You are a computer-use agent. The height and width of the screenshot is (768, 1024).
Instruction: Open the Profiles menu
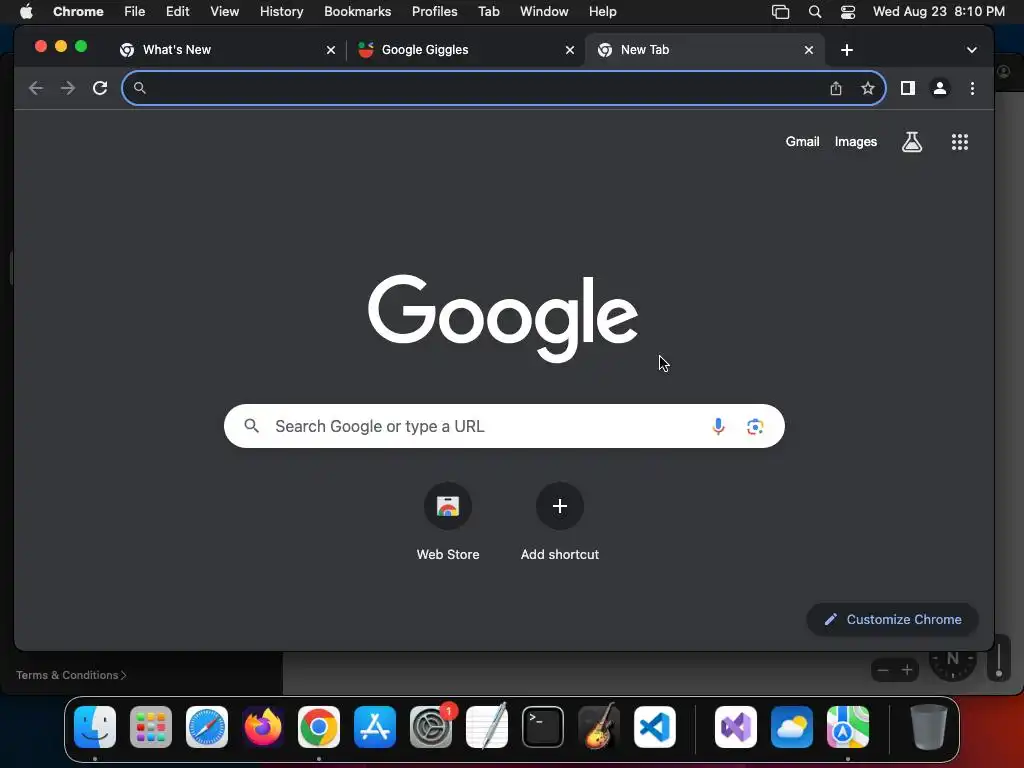pyautogui.click(x=434, y=12)
